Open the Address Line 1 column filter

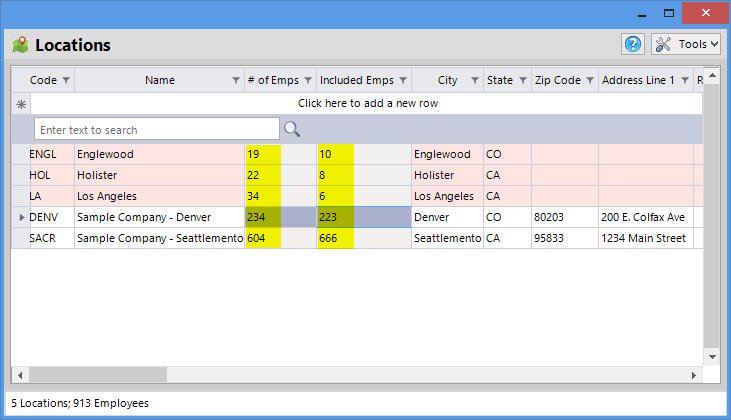pyautogui.click(x=685, y=80)
